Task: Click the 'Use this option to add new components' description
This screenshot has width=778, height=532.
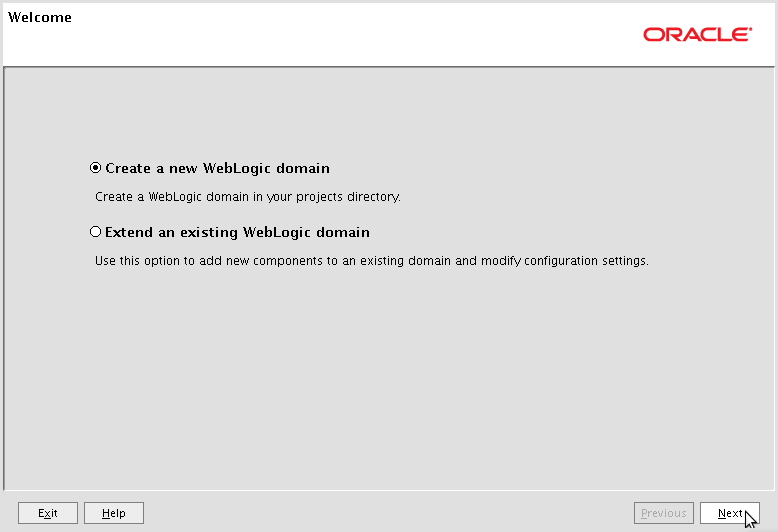Action: (372, 261)
